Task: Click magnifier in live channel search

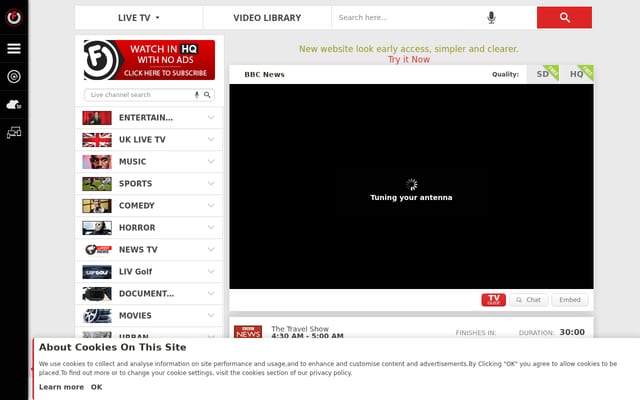Action: [207, 95]
